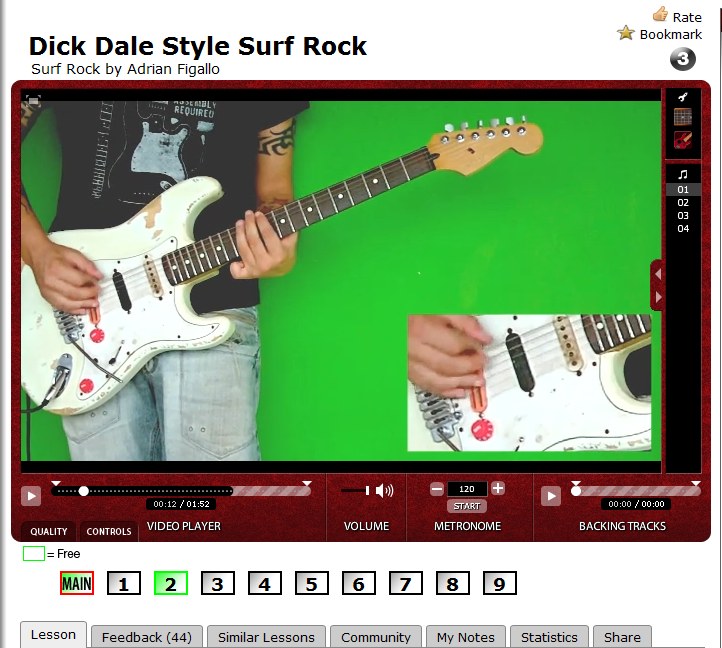Click the thumbs-up Rate icon
722x648 pixels.
(x=660, y=14)
